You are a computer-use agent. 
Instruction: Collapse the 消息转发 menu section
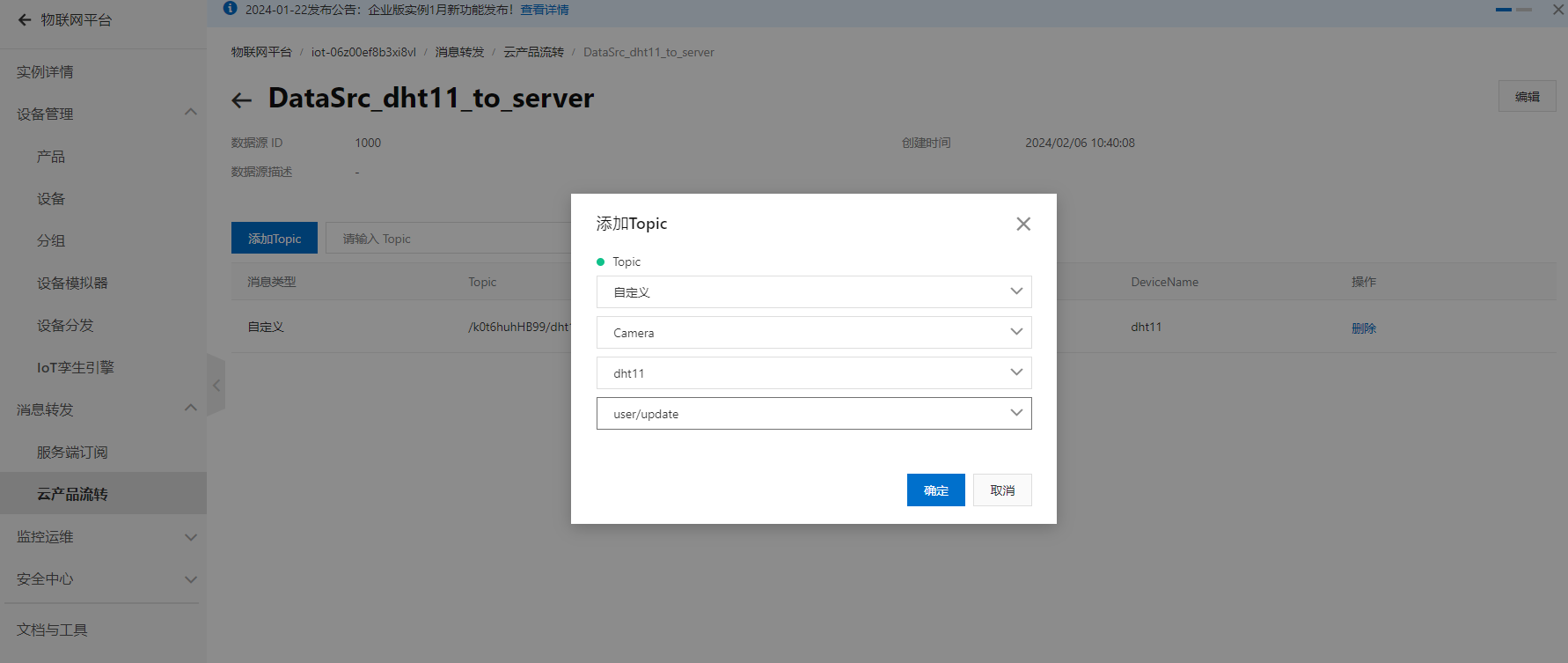(191, 409)
